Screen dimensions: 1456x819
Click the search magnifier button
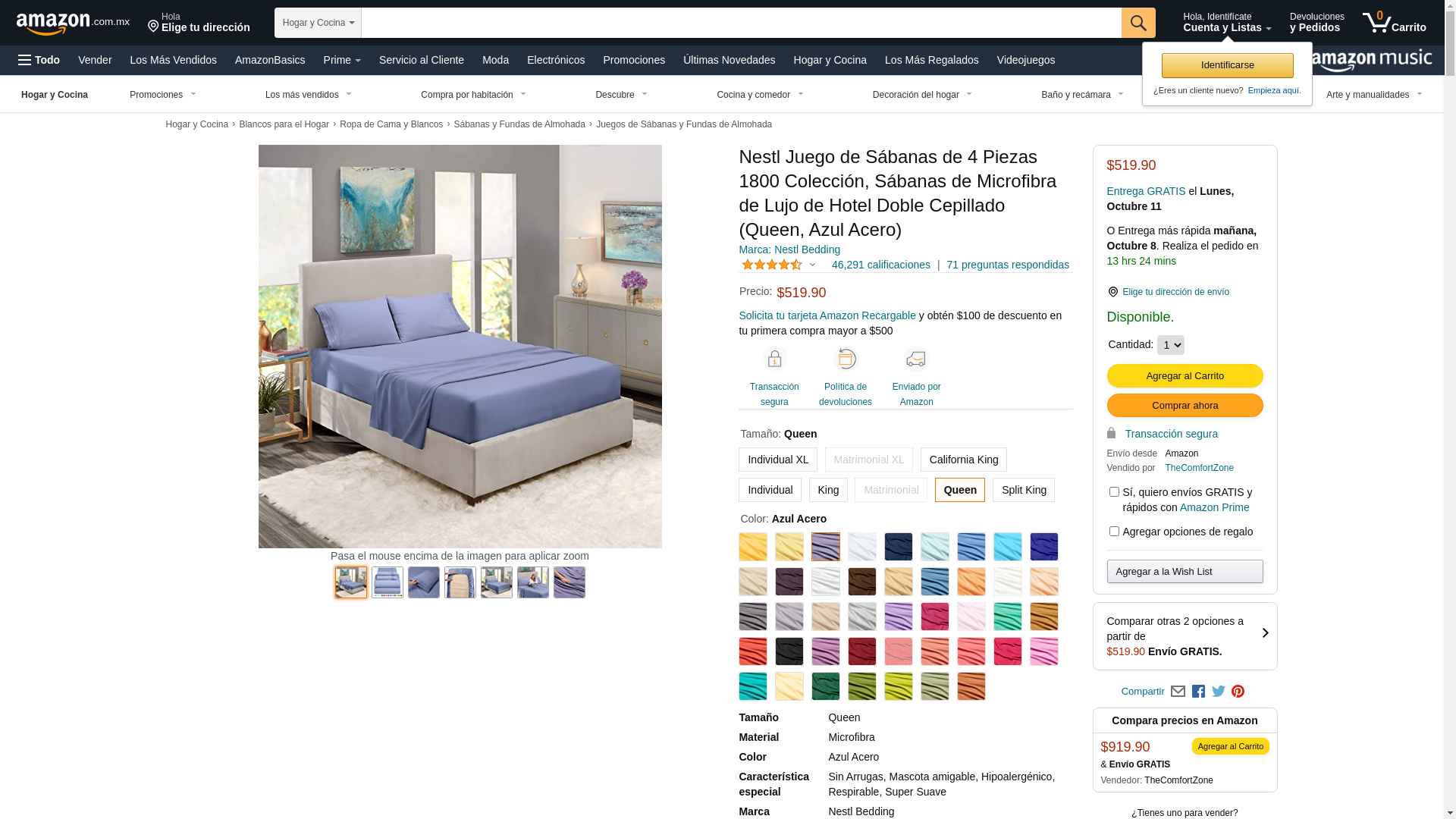click(1138, 23)
